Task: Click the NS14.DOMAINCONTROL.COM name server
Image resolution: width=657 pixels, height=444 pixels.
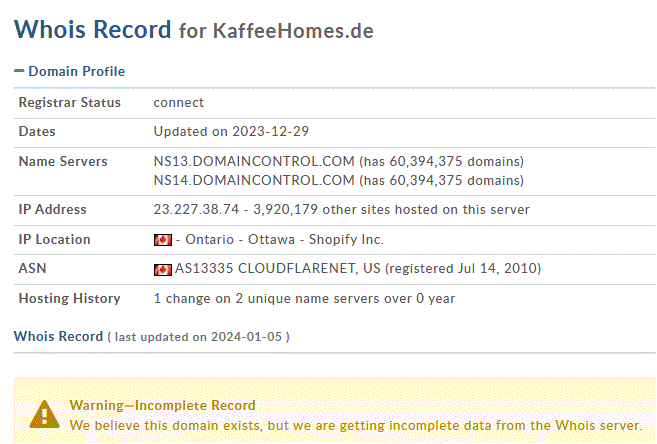Action: tap(254, 180)
